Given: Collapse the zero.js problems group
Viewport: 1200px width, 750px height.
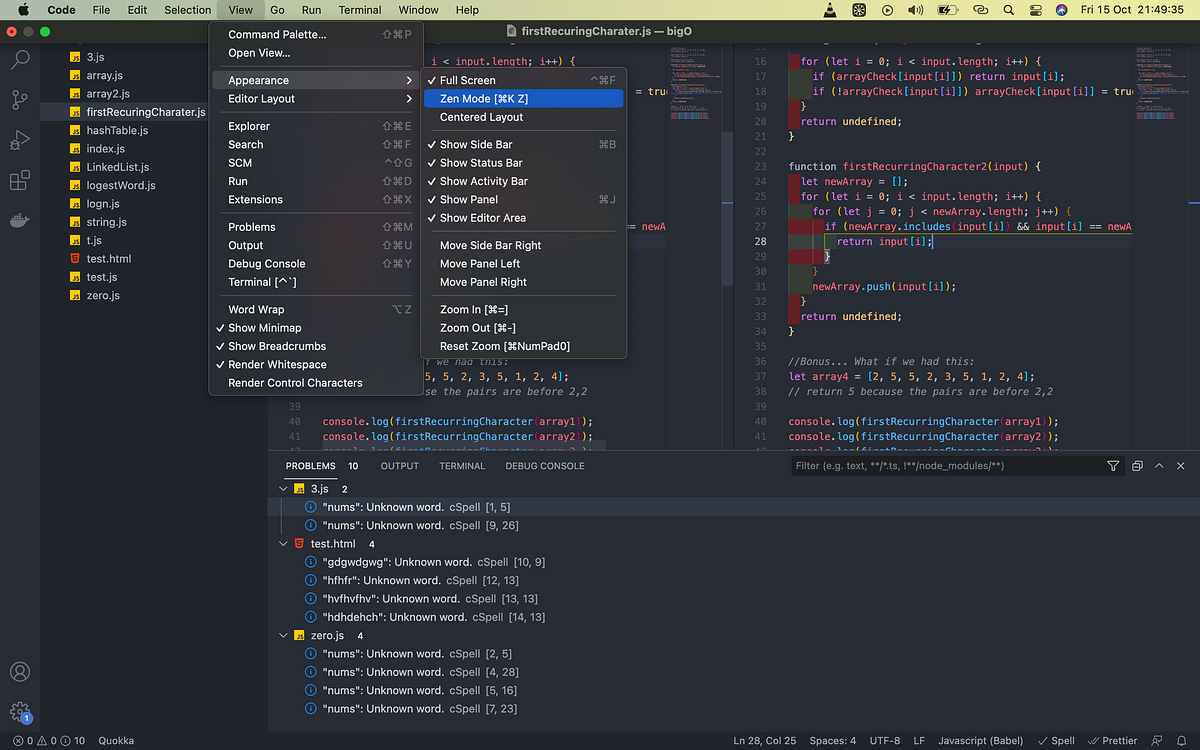Looking at the screenshot, I should pos(283,635).
